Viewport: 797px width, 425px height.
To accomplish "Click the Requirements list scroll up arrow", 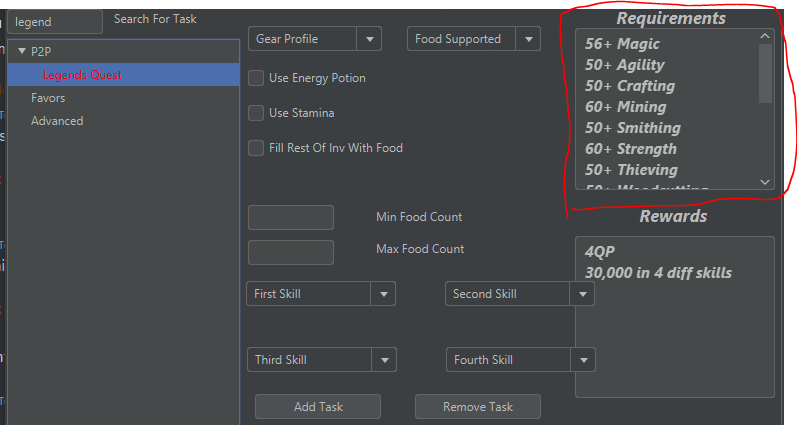I will 765,37.
